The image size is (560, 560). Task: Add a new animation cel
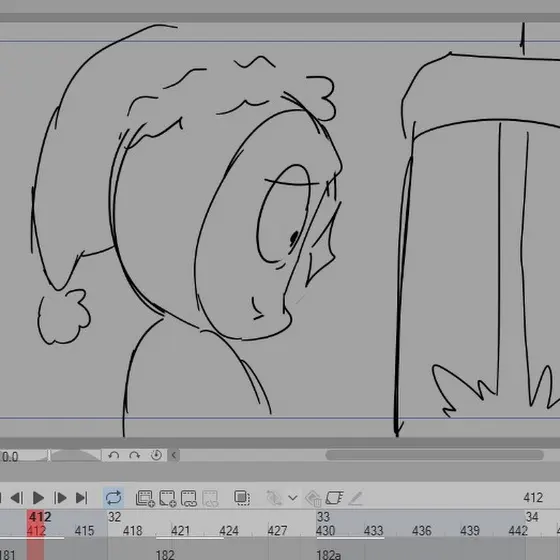(168, 498)
